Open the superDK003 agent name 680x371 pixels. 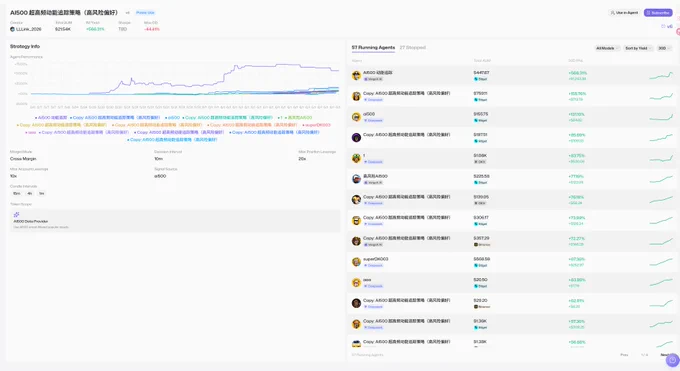(376, 259)
